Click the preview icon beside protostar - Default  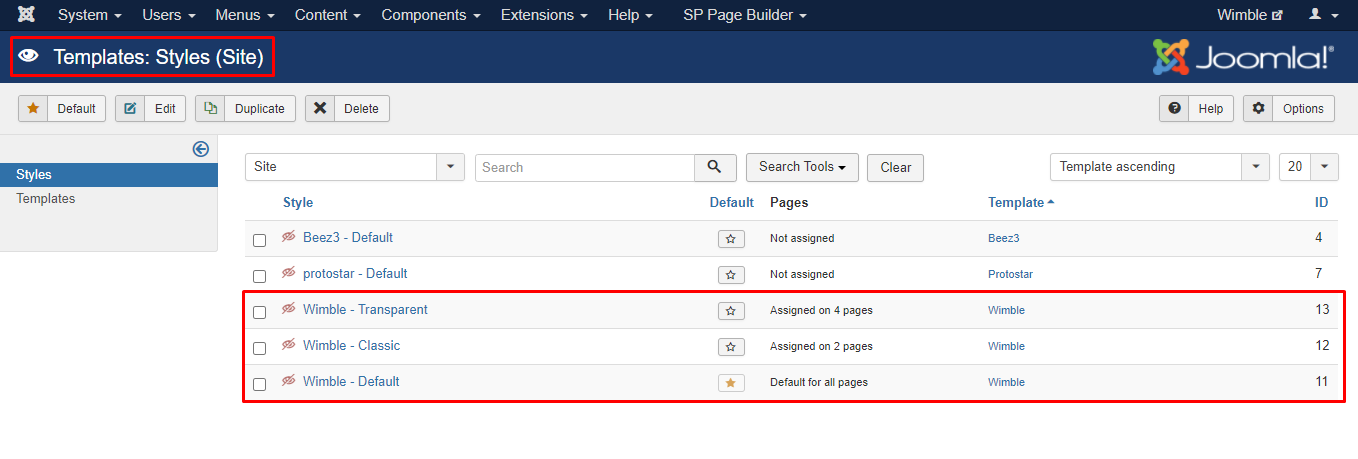pyautogui.click(x=289, y=274)
